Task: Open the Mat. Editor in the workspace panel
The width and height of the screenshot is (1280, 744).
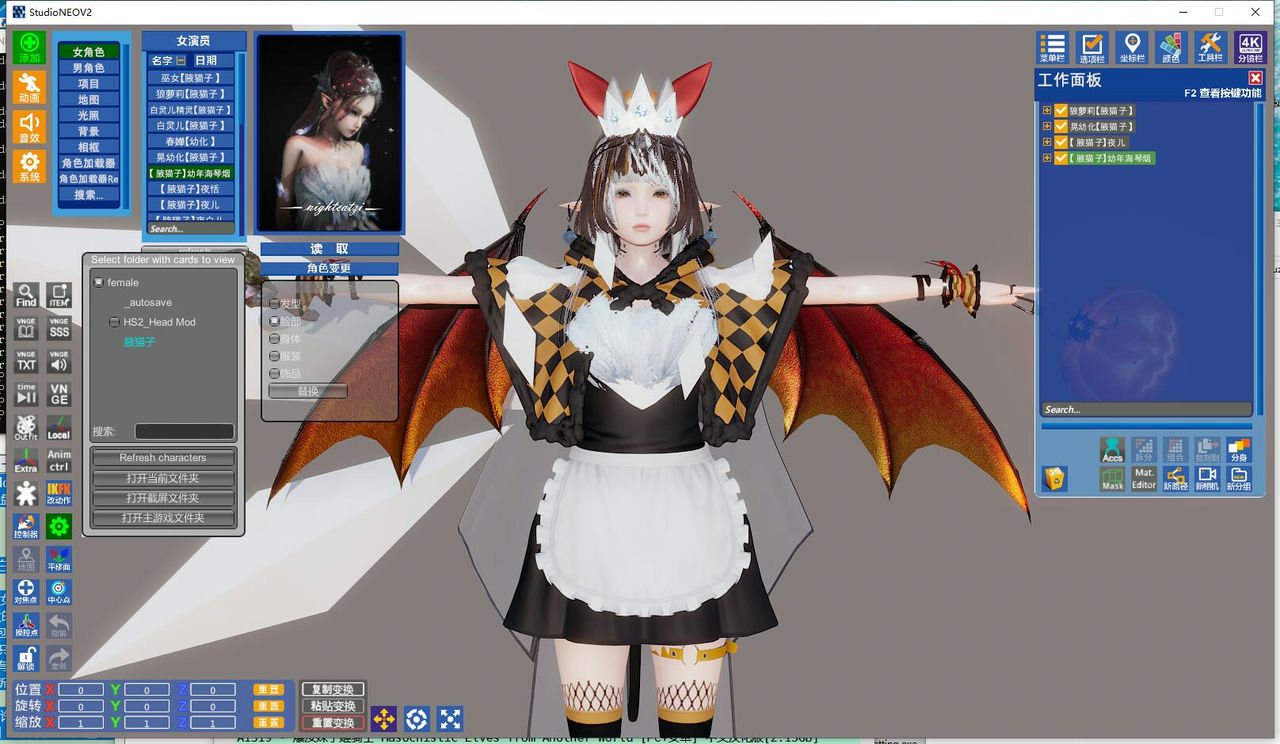Action: [x=1144, y=478]
